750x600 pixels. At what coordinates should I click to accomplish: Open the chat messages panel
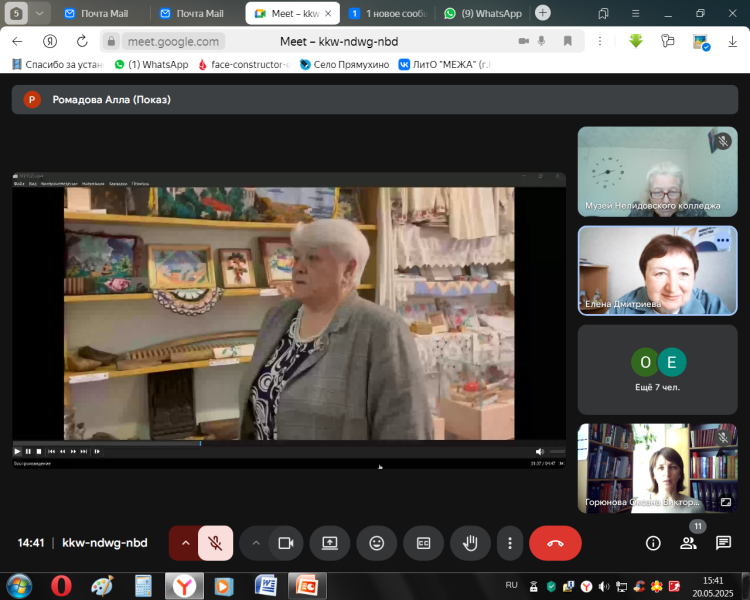(723, 543)
